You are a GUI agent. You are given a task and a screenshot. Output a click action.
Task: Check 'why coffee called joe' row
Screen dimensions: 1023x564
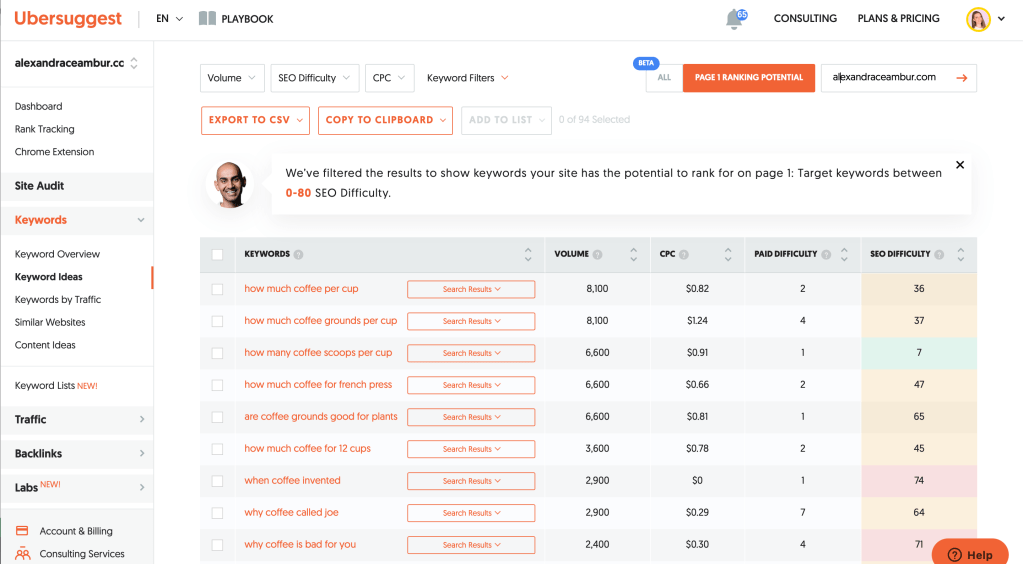(x=217, y=513)
